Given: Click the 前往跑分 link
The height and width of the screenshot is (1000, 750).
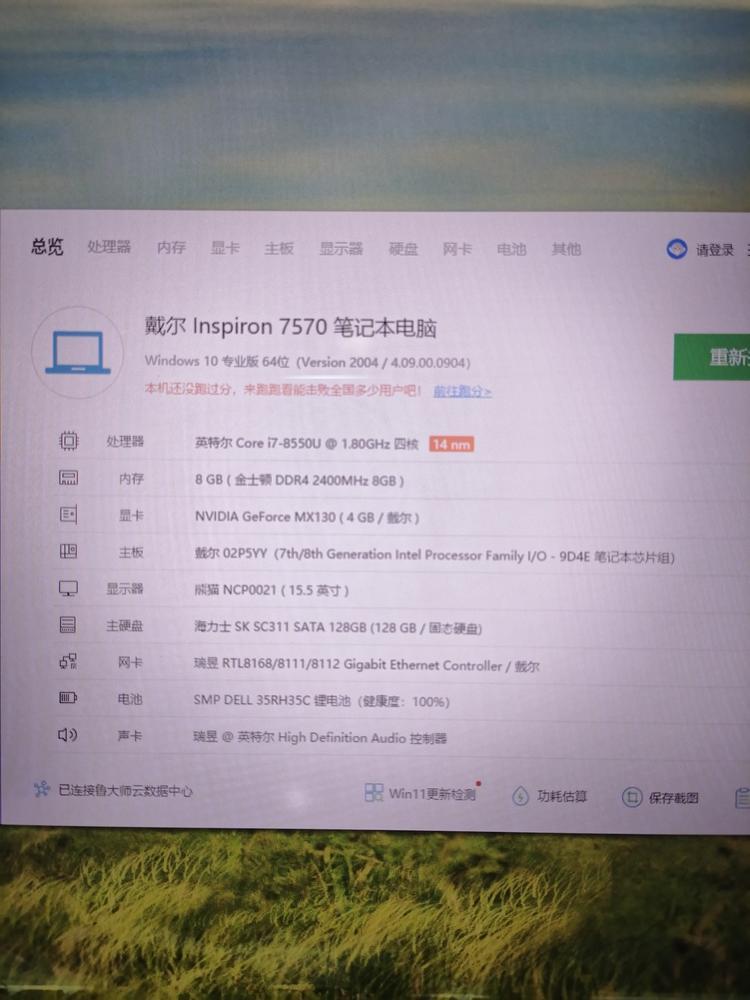Looking at the screenshot, I should [x=462, y=392].
